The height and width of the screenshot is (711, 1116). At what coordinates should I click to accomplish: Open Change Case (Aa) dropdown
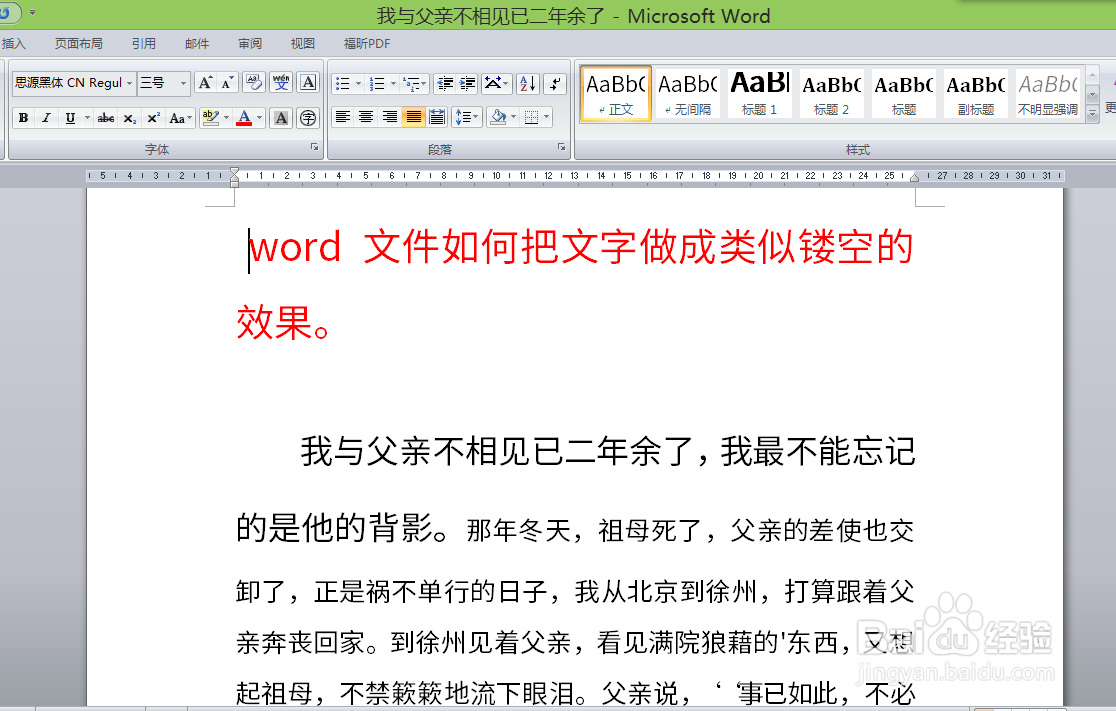pyautogui.click(x=180, y=118)
